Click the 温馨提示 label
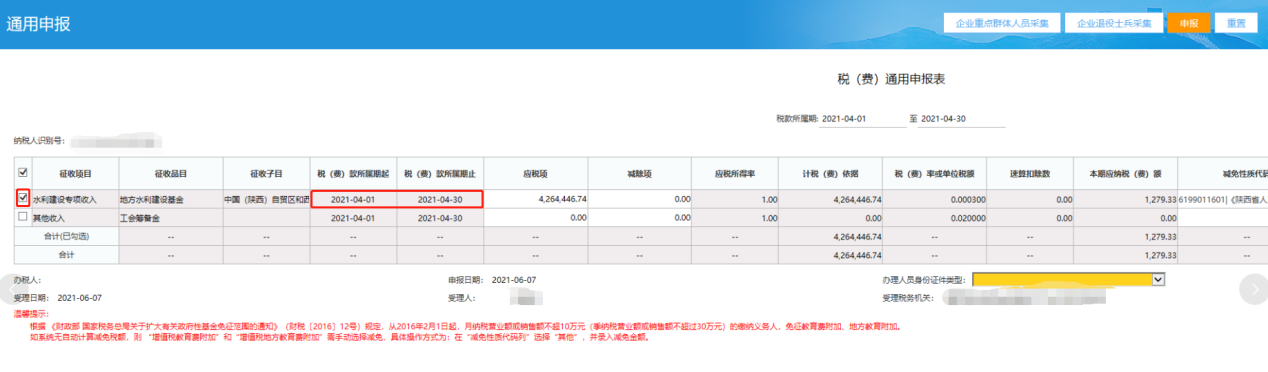 pyautogui.click(x=32, y=315)
